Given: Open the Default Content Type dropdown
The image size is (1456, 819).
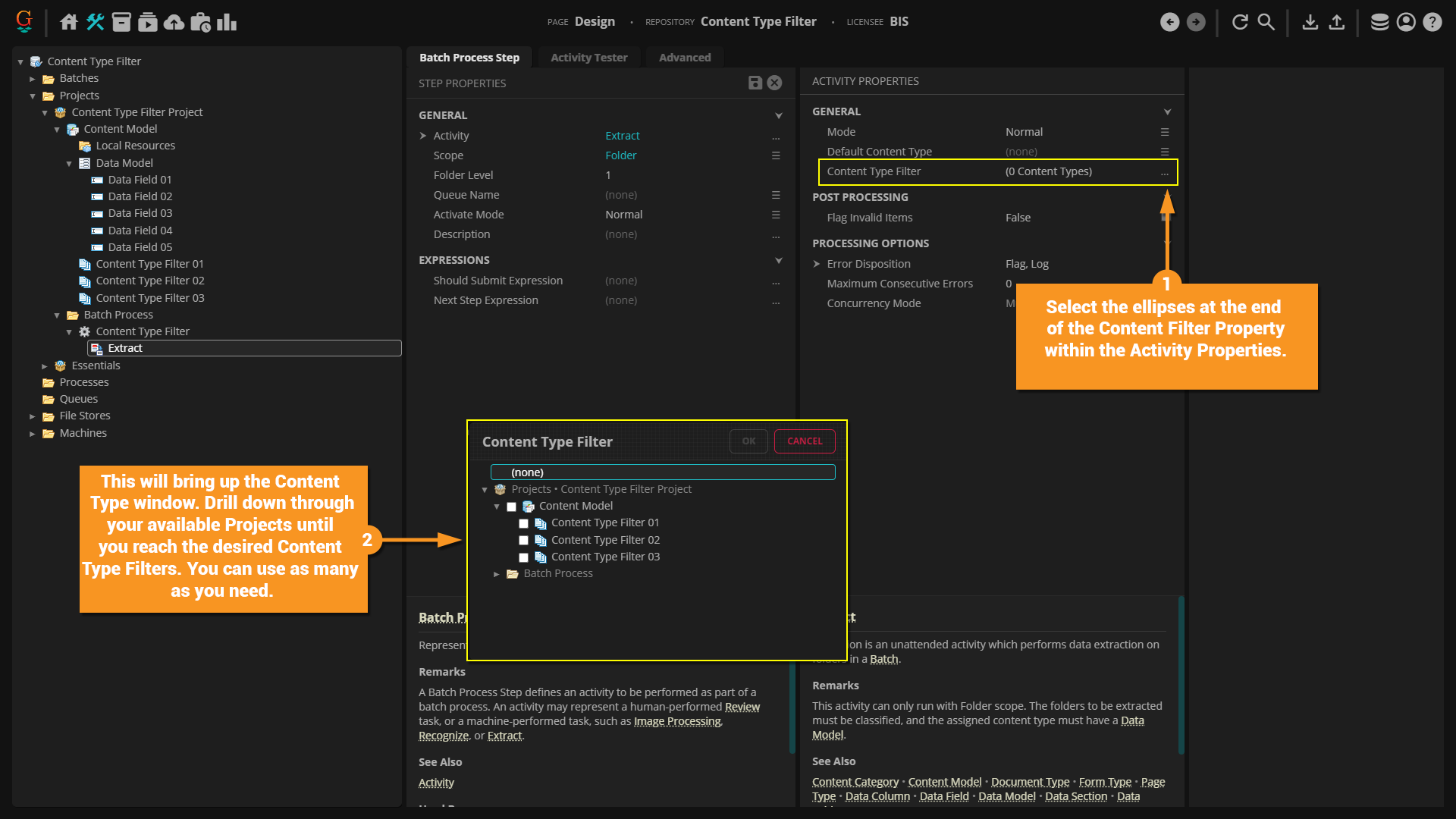Looking at the screenshot, I should [x=1165, y=152].
